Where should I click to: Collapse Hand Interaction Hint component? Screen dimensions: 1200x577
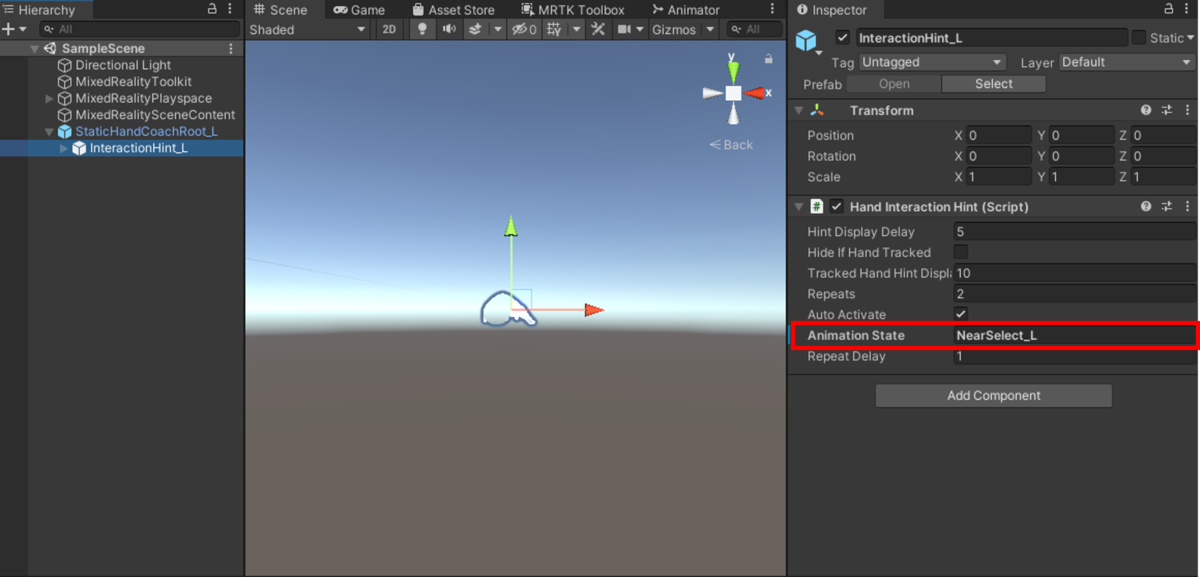[798, 206]
